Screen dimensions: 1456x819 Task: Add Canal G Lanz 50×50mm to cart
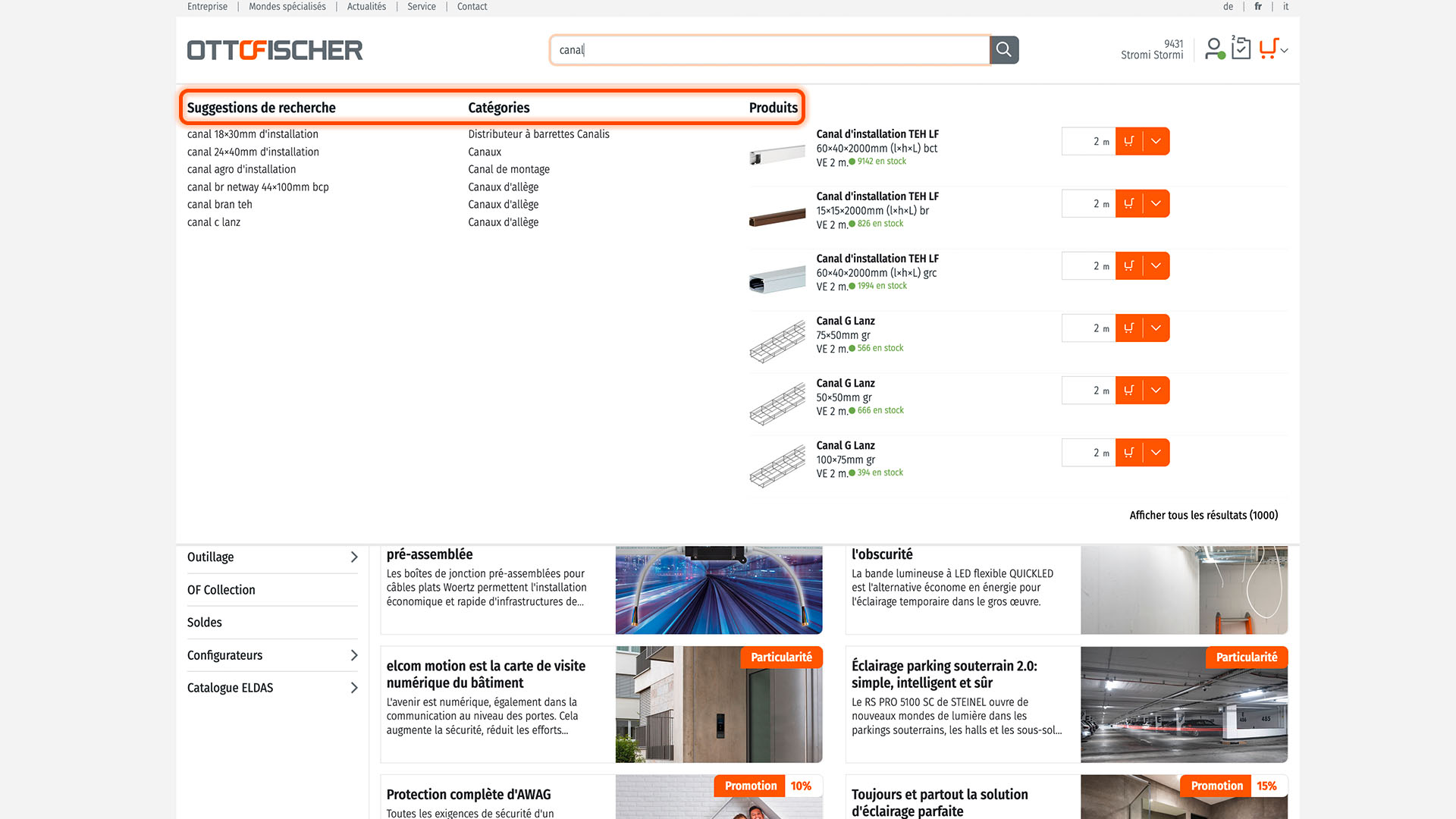click(1129, 390)
